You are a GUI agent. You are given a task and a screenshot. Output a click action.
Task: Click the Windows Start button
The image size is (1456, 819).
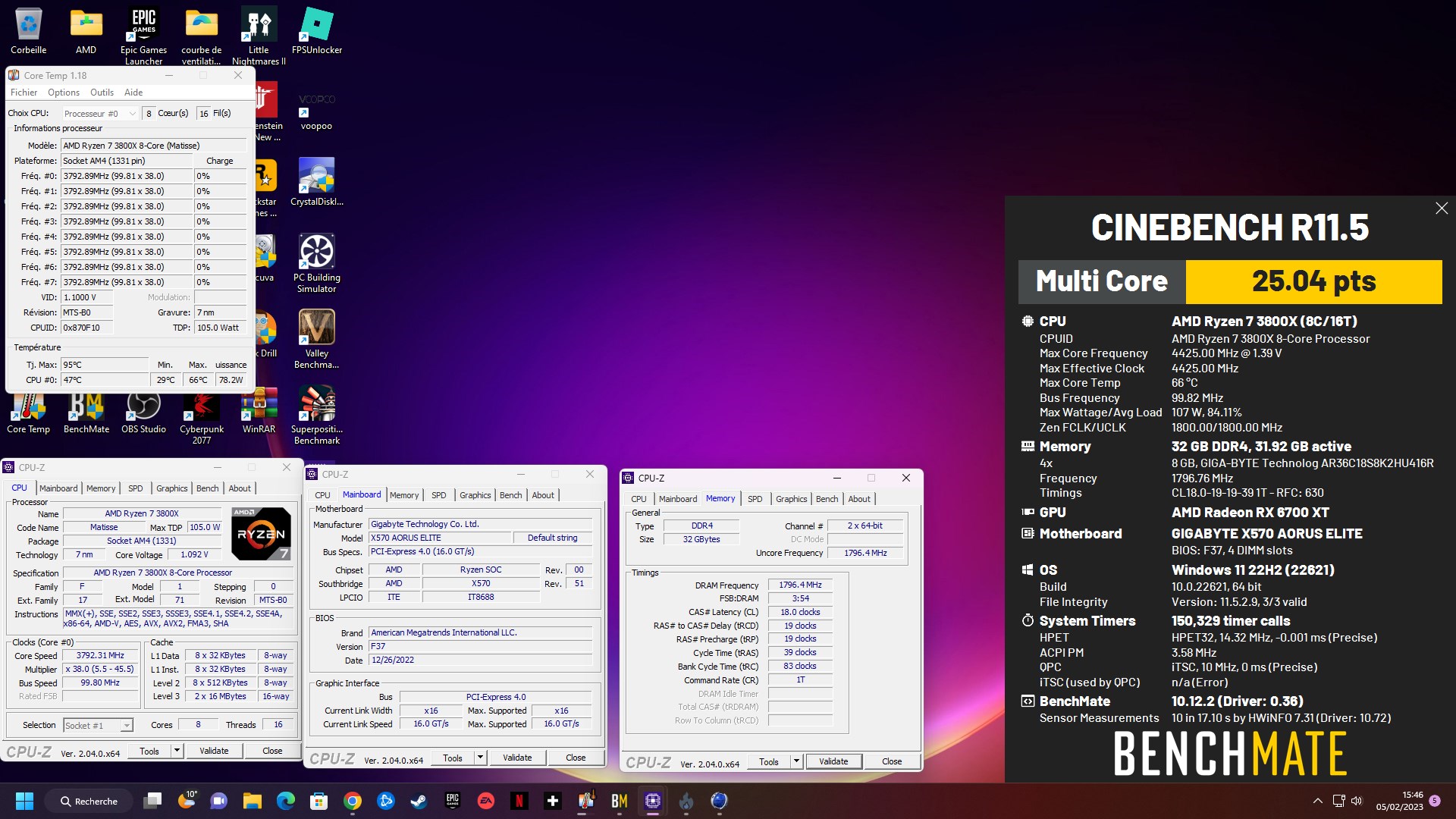tap(24, 801)
